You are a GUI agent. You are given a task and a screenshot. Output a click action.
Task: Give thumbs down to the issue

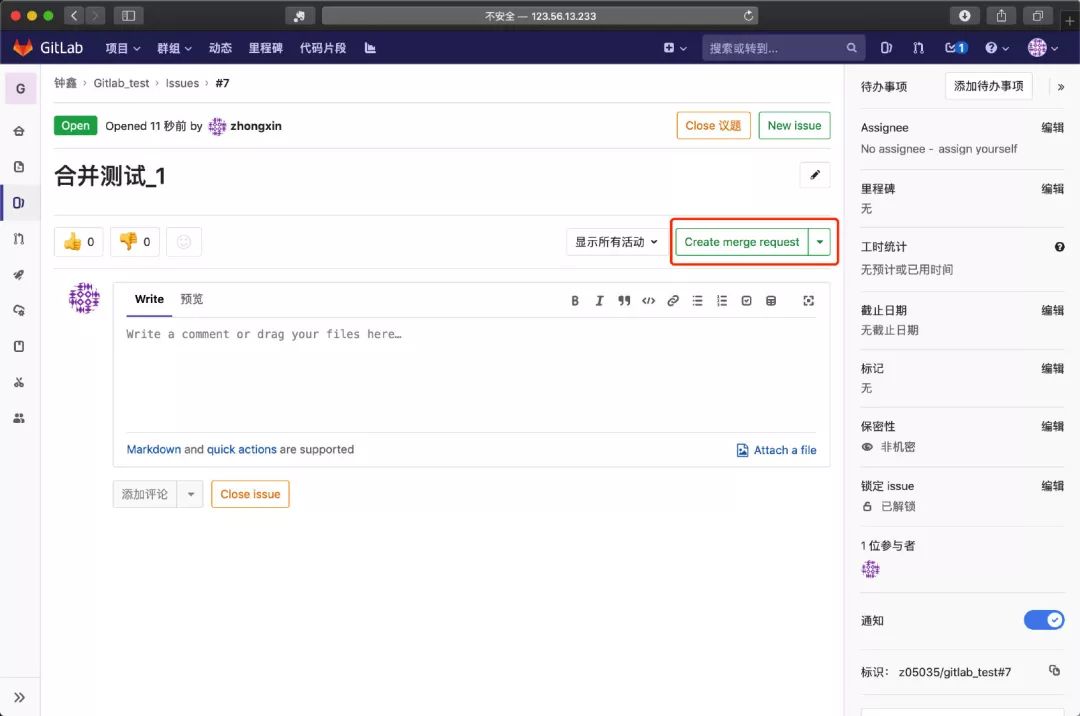click(135, 242)
